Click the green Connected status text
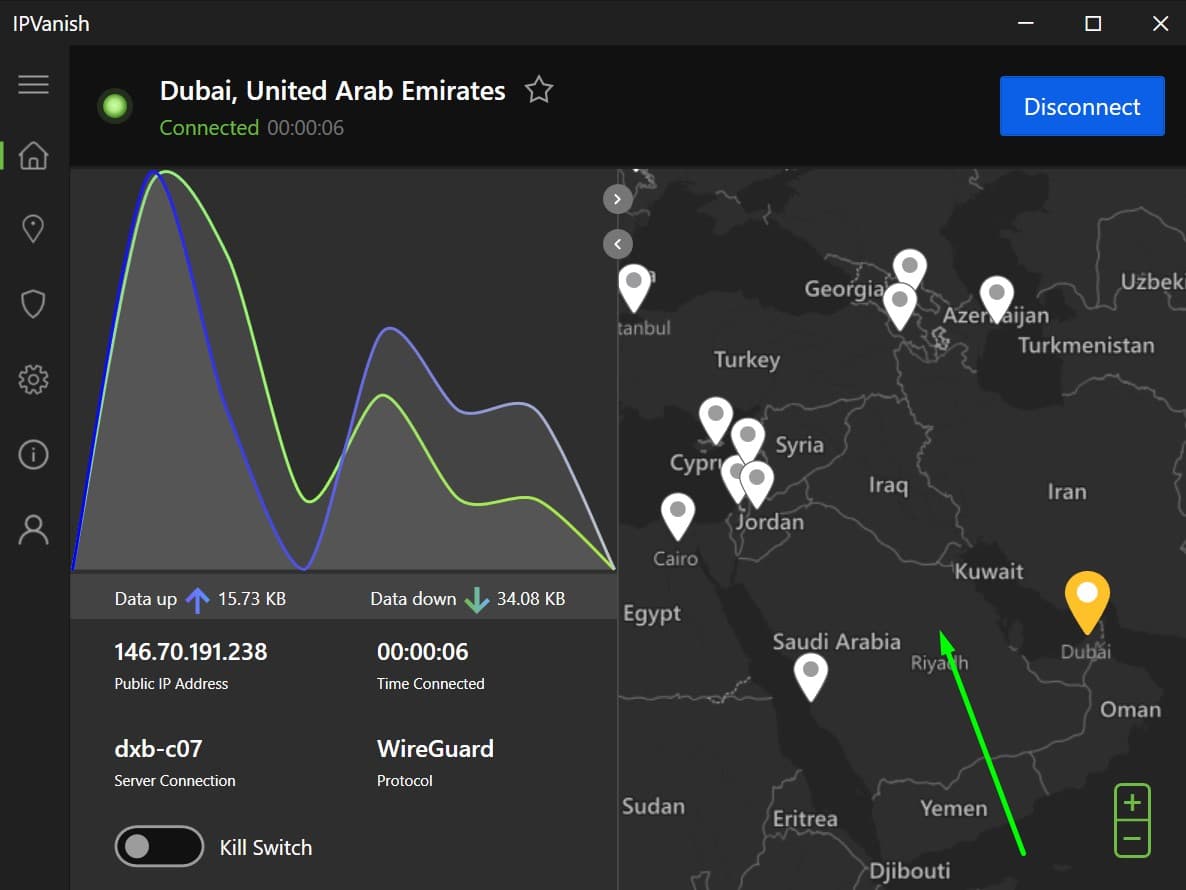Viewport: 1186px width, 890px height. [x=209, y=128]
